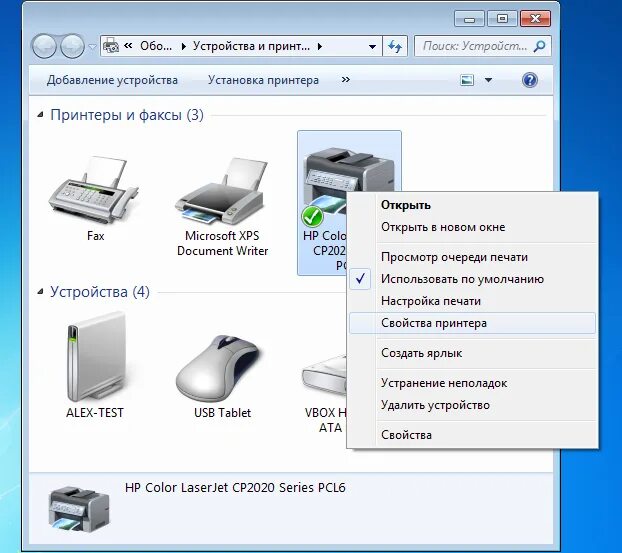Choose Устранение неполадок menu entry
The height and width of the screenshot is (553, 622).
(472, 383)
